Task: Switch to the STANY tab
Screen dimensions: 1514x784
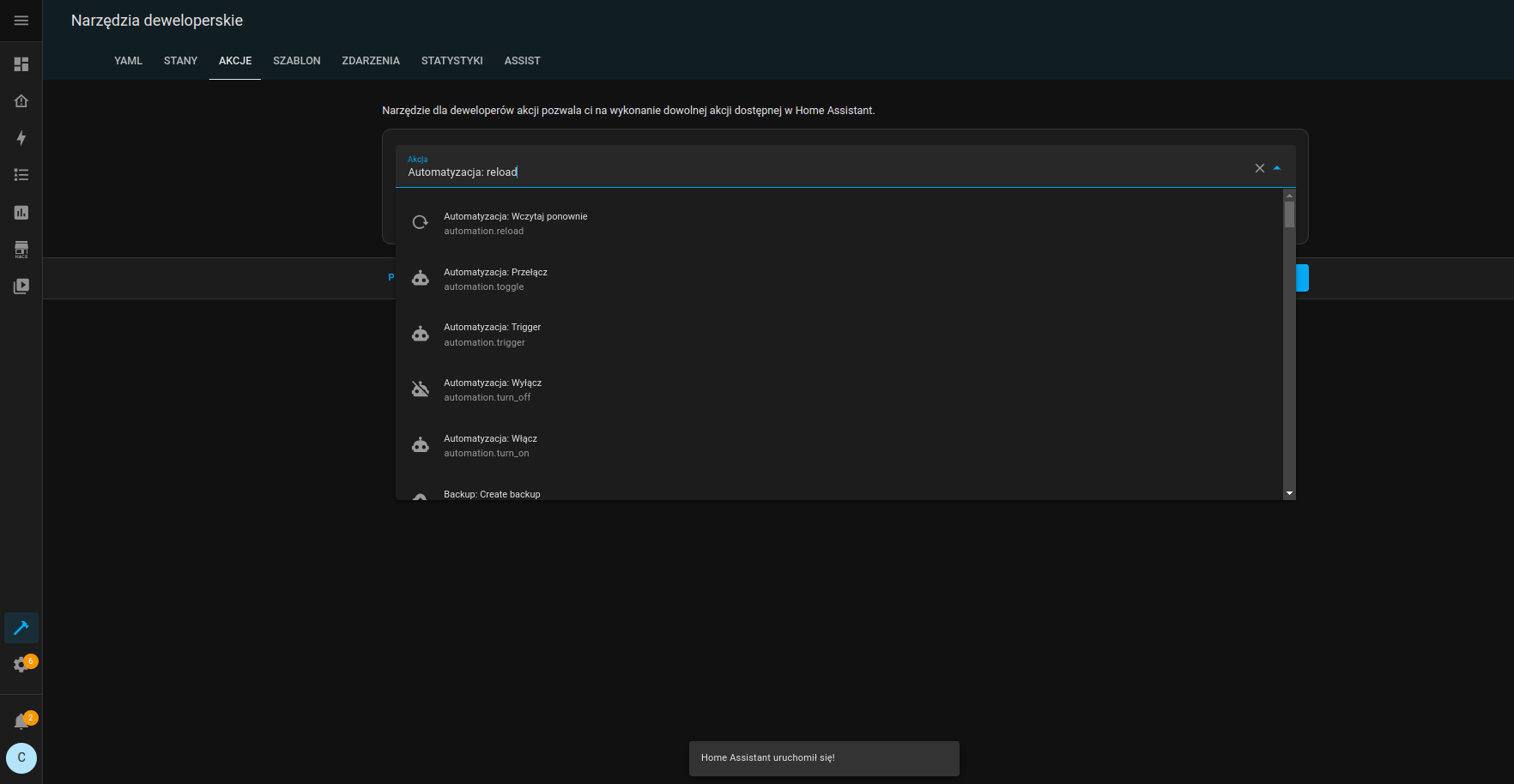Action: click(181, 61)
